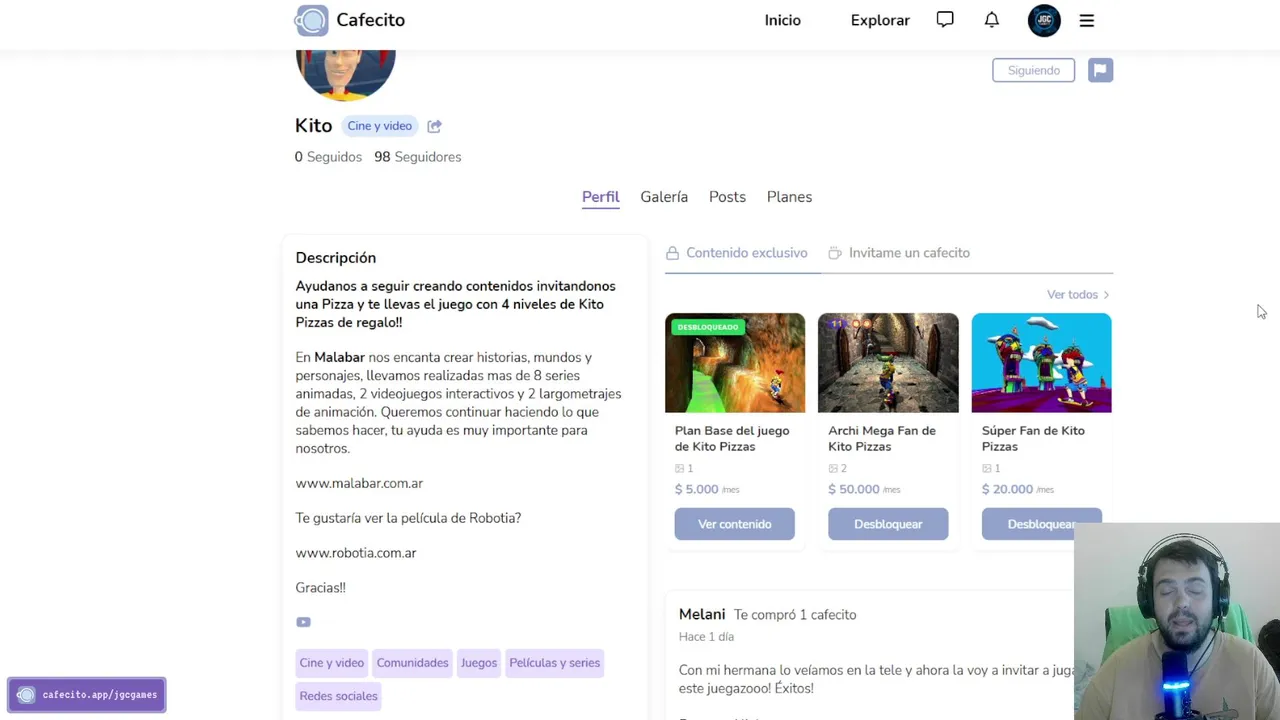Screen dimensions: 1280x720
Task: Click Ver contenido button
Action: [x=735, y=524]
